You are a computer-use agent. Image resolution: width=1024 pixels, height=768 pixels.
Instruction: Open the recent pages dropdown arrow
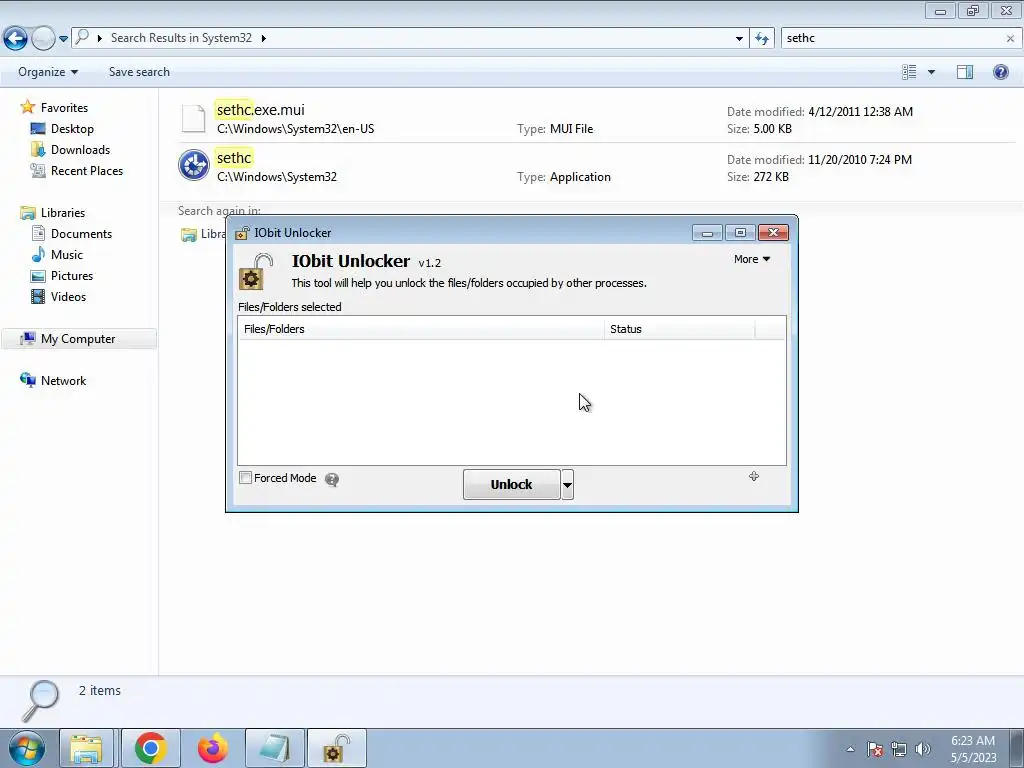point(63,39)
